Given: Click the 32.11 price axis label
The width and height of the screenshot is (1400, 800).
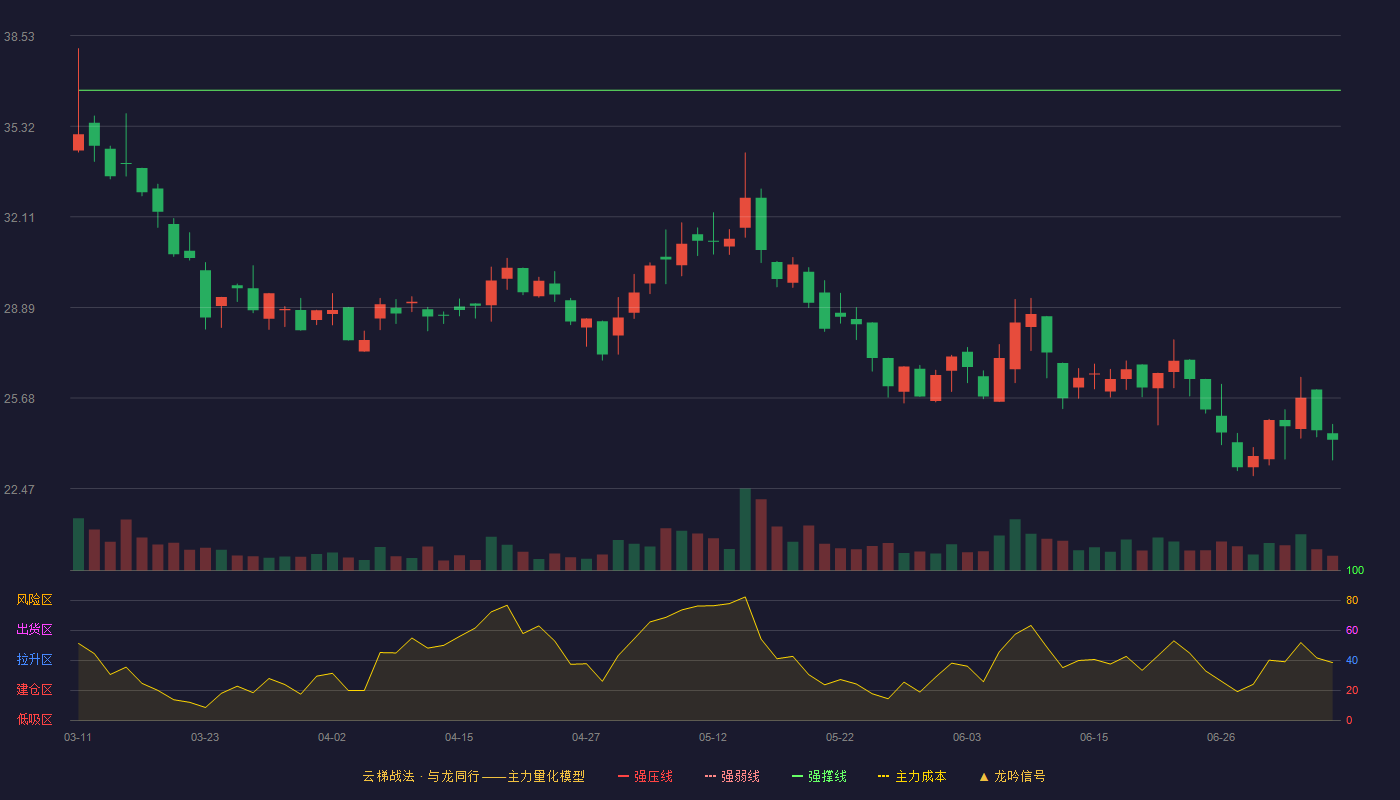Looking at the screenshot, I should [19, 217].
